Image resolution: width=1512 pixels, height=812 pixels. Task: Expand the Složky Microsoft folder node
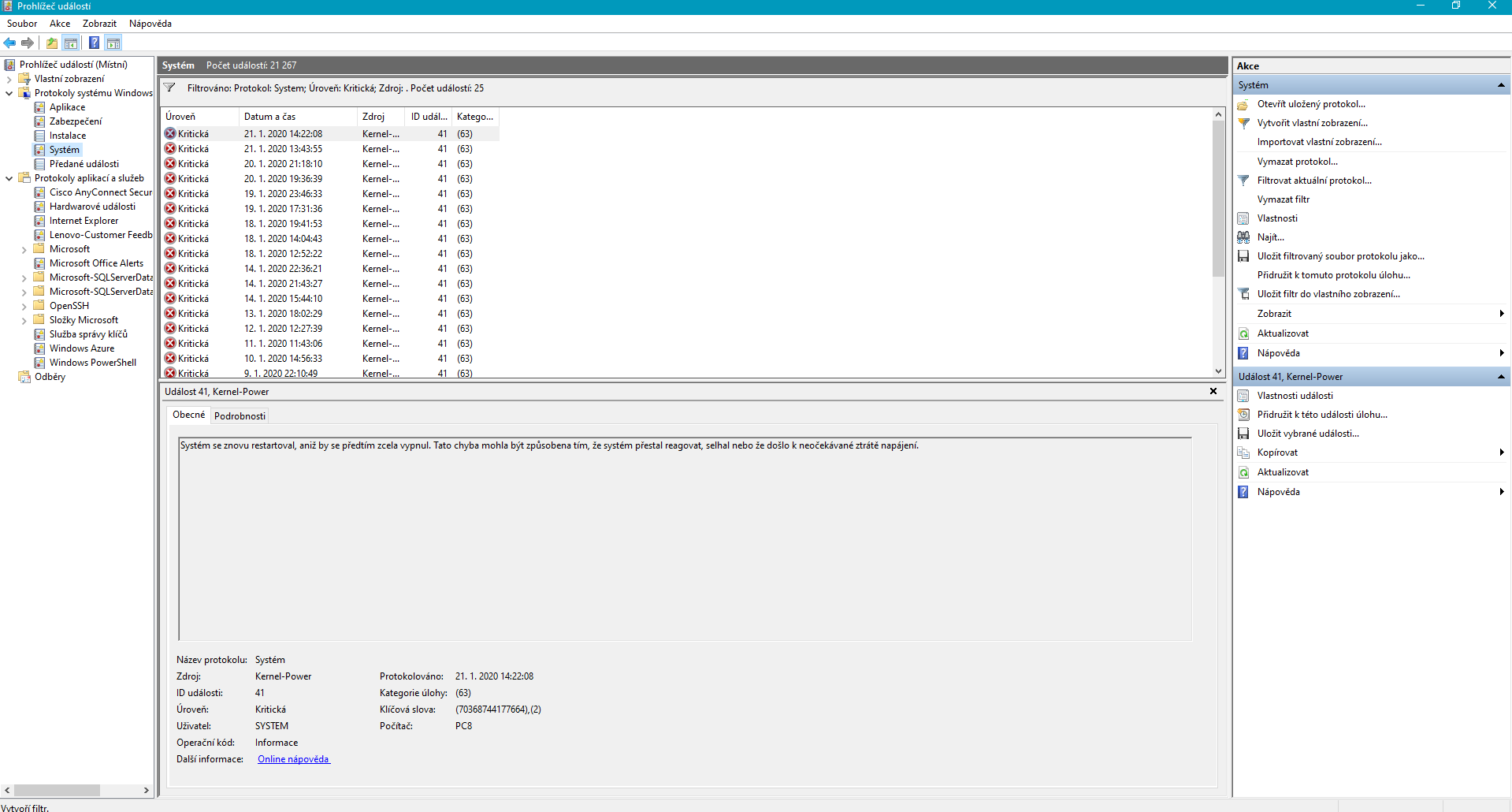pos(24,320)
